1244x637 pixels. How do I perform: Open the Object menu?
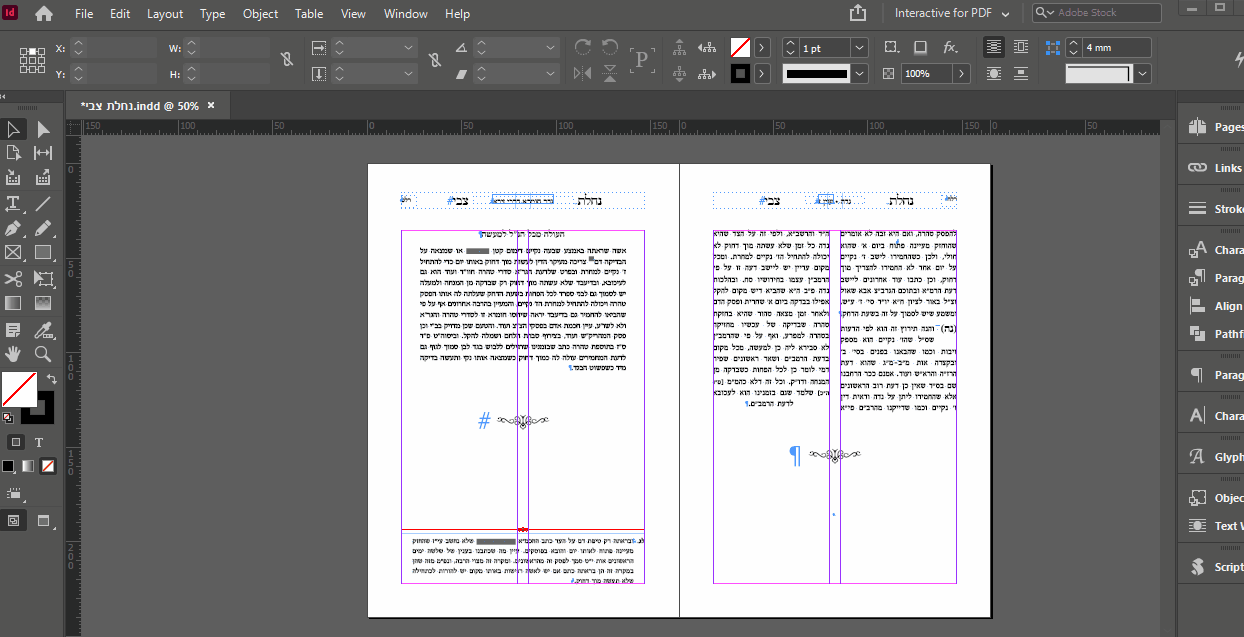tap(260, 14)
